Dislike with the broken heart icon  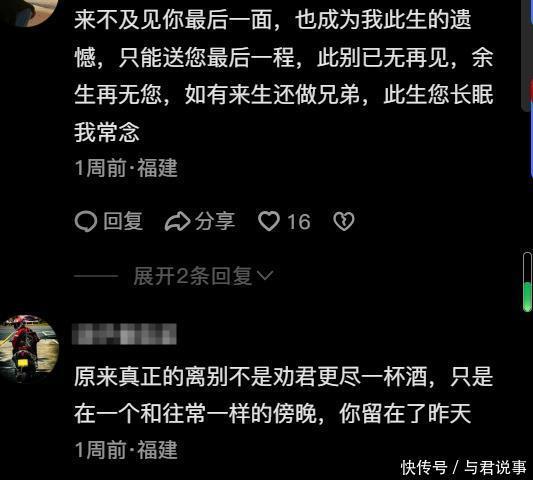tap(344, 221)
